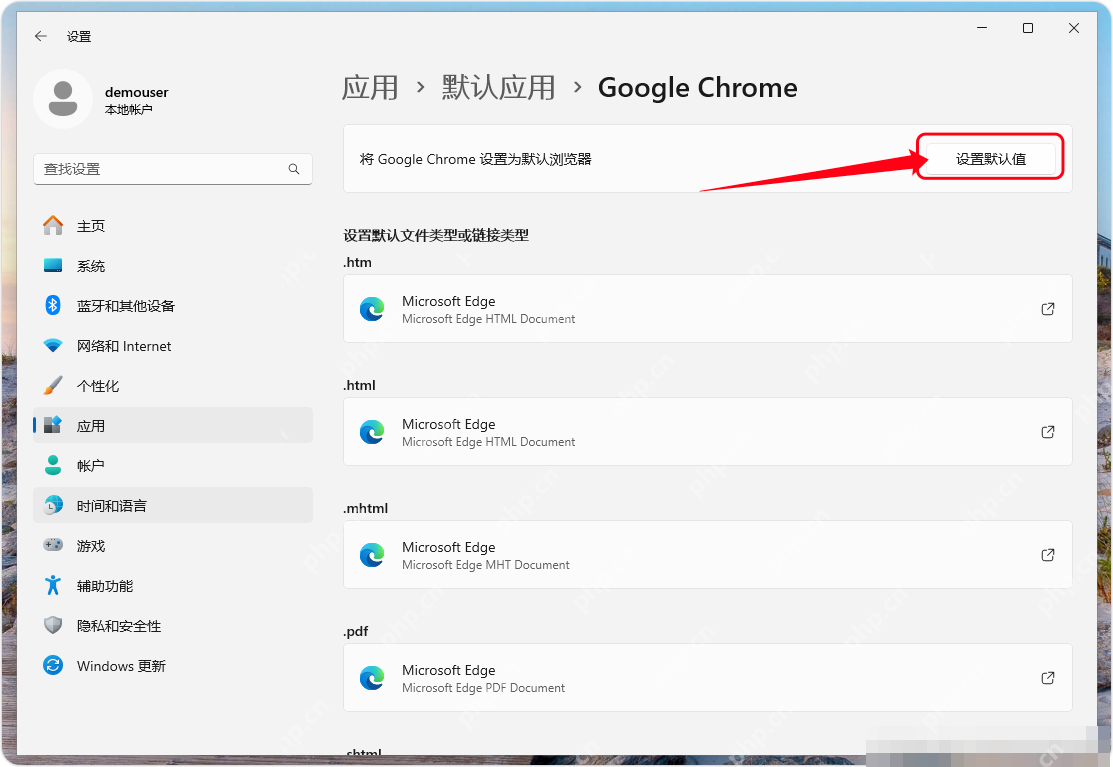
Task: Select 网络和 Internet in sidebar
Action: tap(172, 346)
